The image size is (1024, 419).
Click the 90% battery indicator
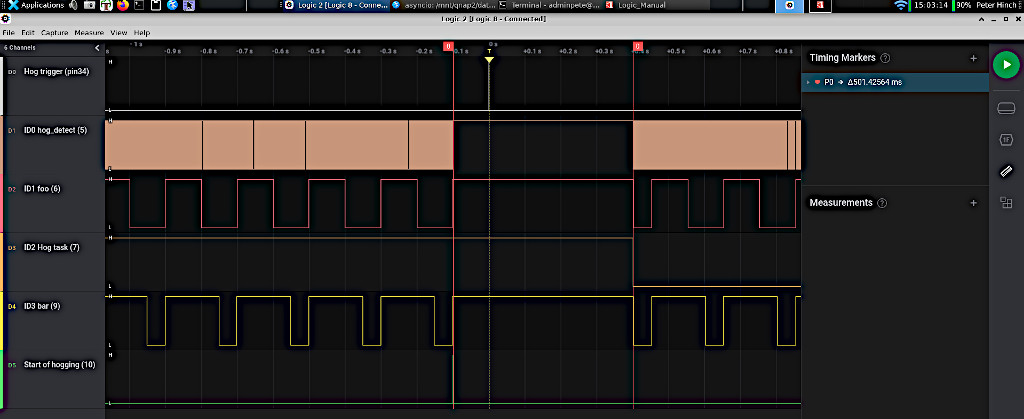click(963, 5)
